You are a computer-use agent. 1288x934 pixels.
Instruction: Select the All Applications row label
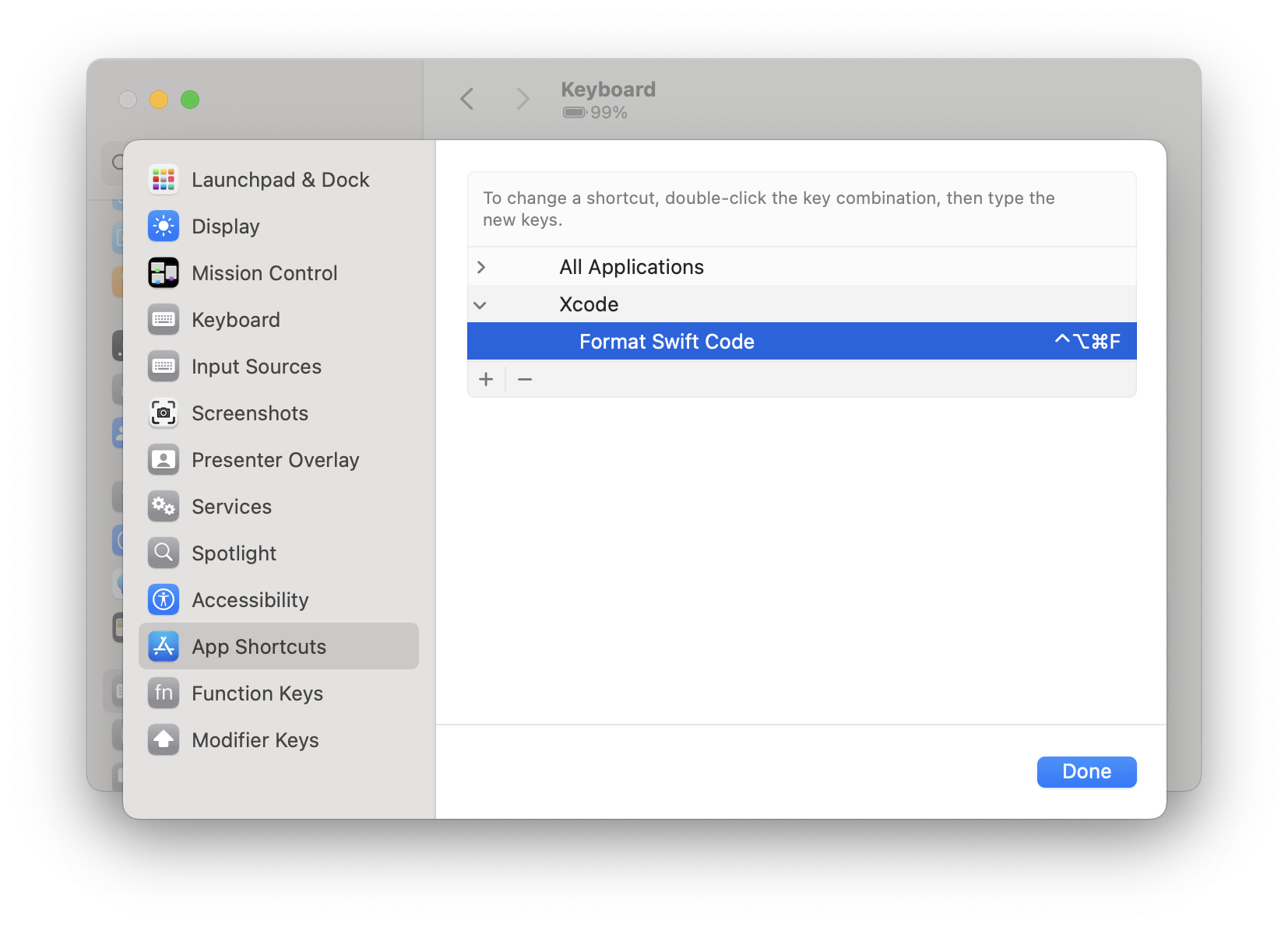pos(632,267)
